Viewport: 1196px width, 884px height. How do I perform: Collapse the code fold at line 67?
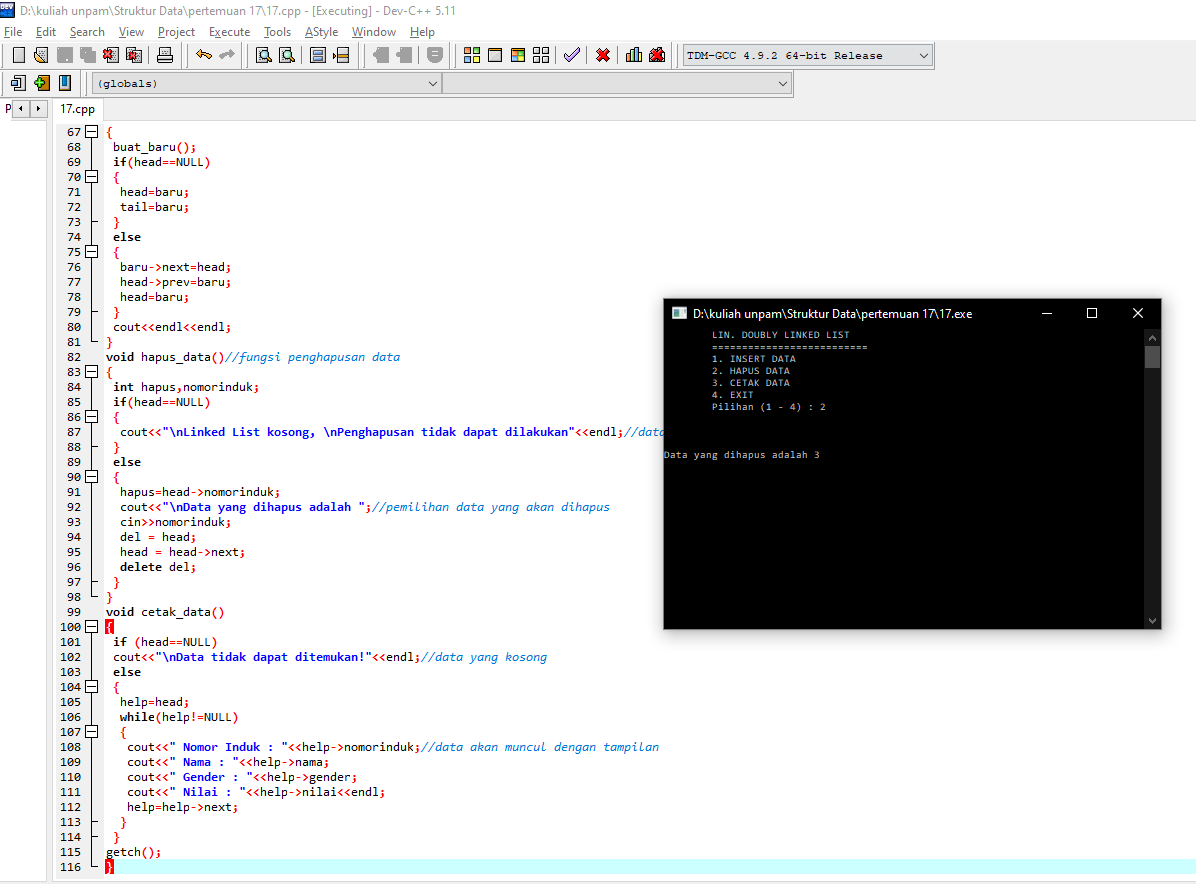pyautogui.click(x=92, y=132)
